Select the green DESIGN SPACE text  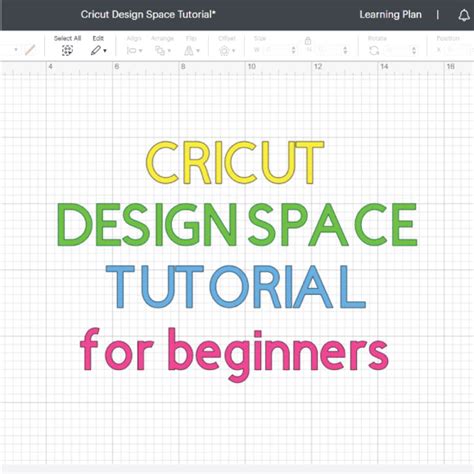pos(237,225)
